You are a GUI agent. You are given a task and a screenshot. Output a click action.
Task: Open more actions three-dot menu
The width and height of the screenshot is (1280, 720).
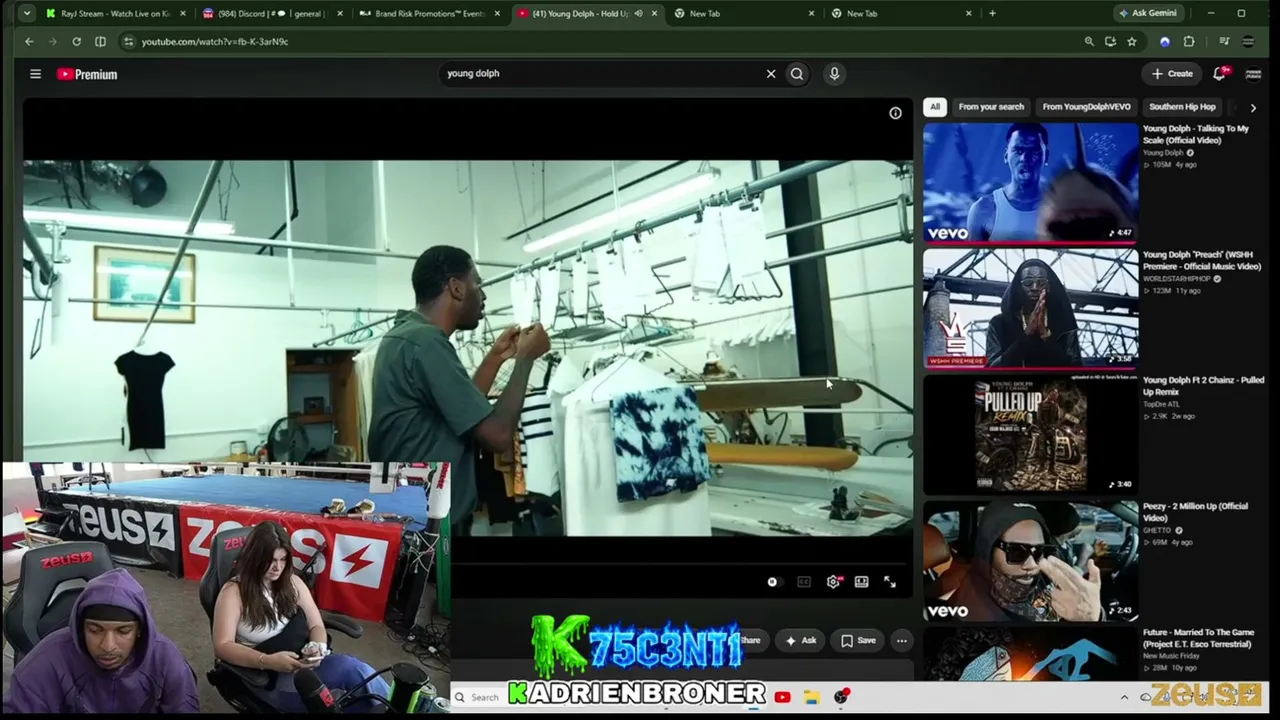[x=901, y=641]
